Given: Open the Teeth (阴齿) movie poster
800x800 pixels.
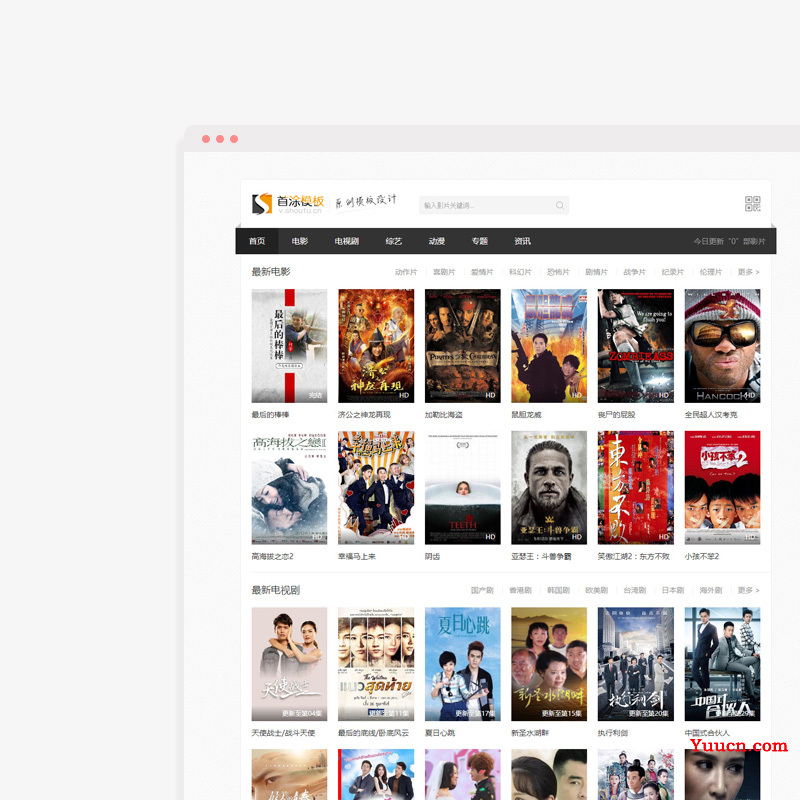Looking at the screenshot, I should tap(463, 488).
